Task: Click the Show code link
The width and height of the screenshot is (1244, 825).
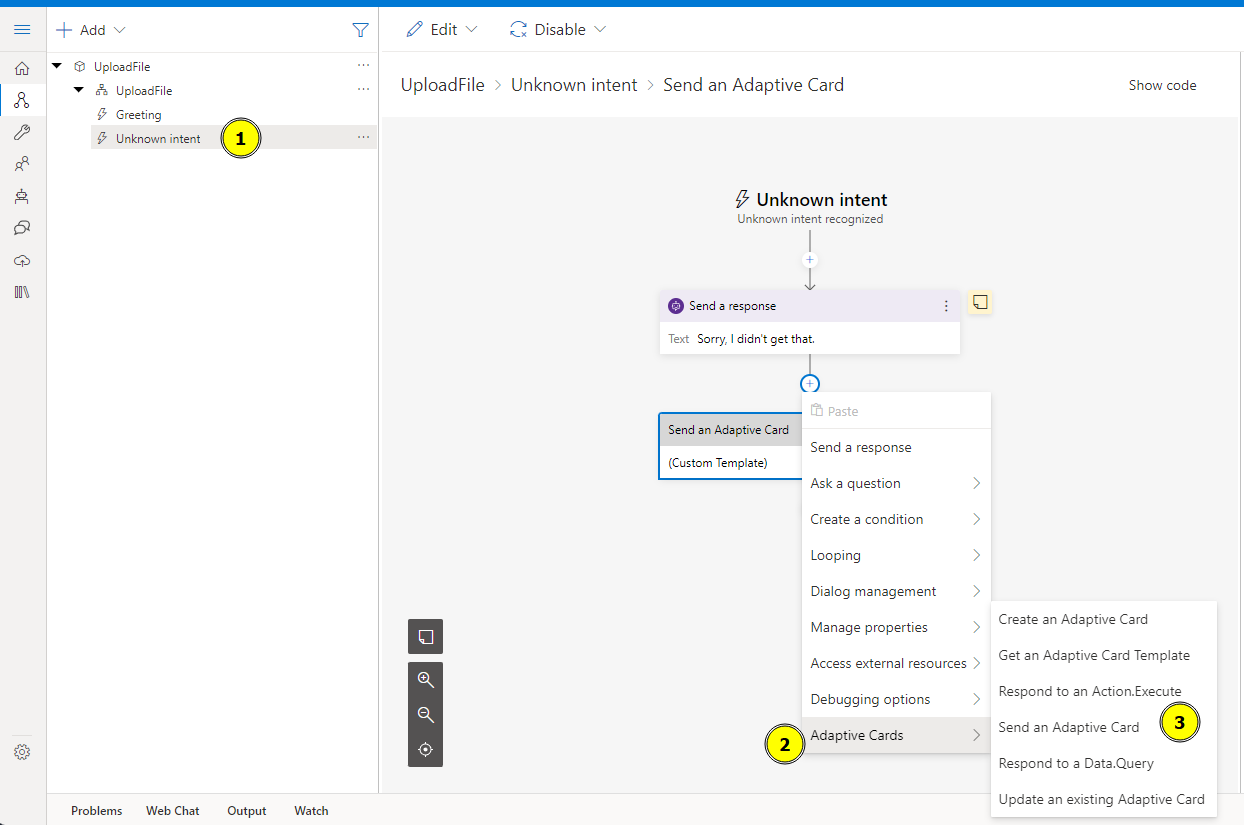Action: pyautogui.click(x=1162, y=85)
